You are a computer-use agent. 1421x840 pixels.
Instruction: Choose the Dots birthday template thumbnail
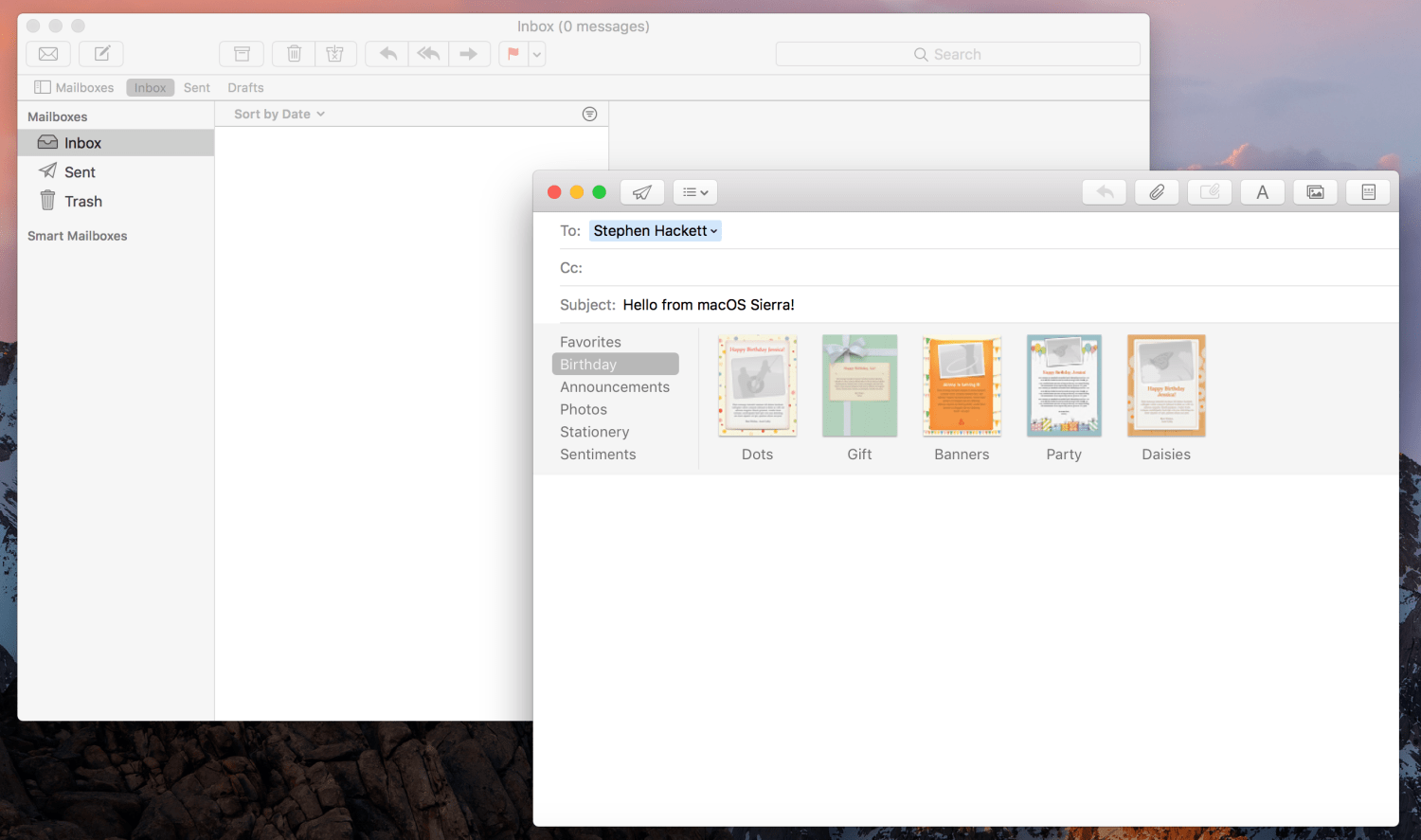[757, 385]
